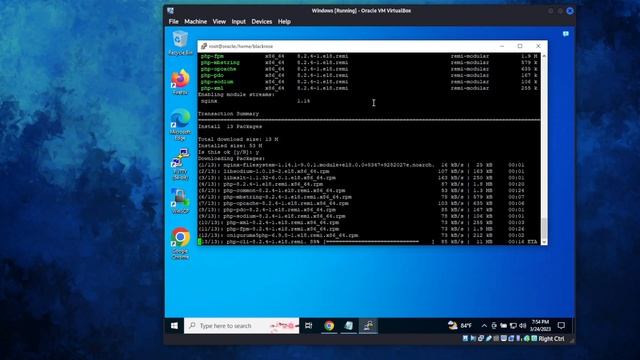Switch to PuTTY on the taskbar
Image resolution: width=640 pixels, height=360 pixels.
[x=368, y=326]
